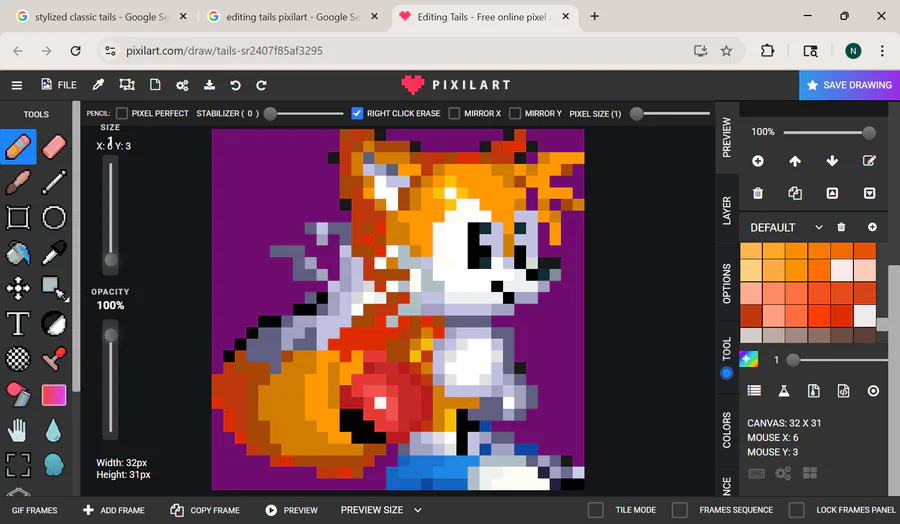
Task: Click the Opacity slider handle
Action: point(111,335)
